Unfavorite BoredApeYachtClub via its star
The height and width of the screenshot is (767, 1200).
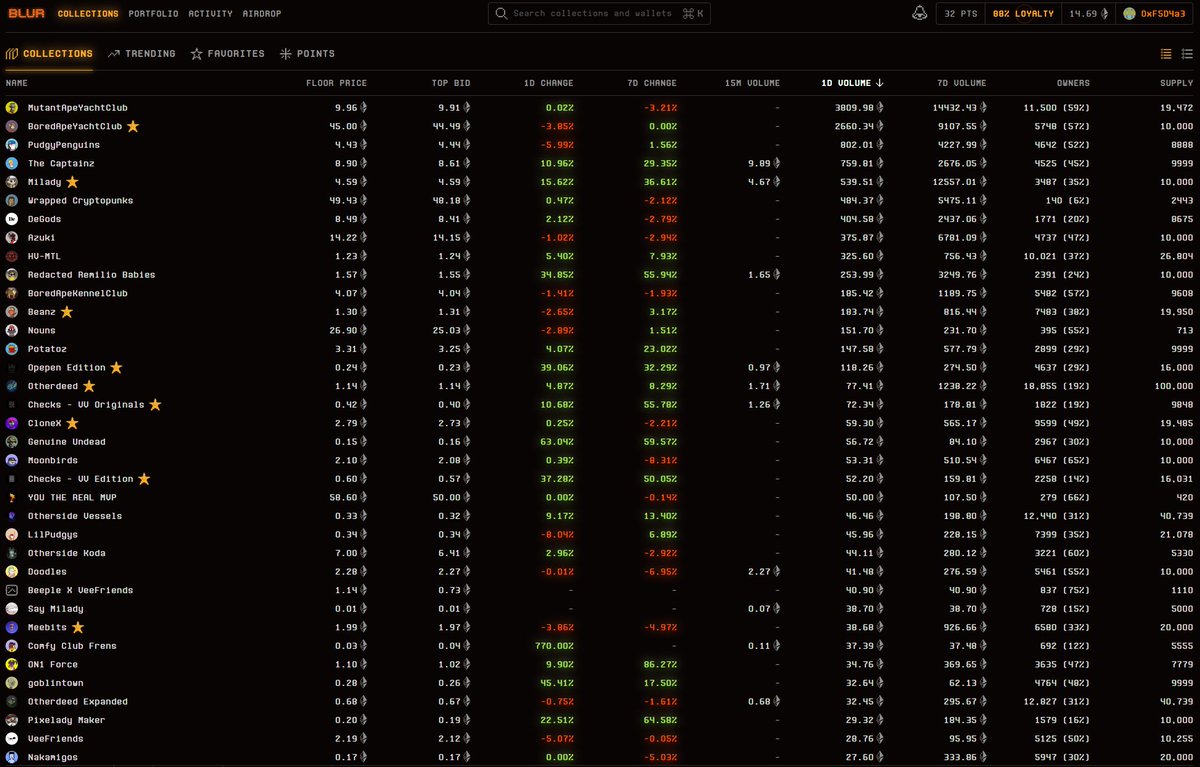point(133,126)
